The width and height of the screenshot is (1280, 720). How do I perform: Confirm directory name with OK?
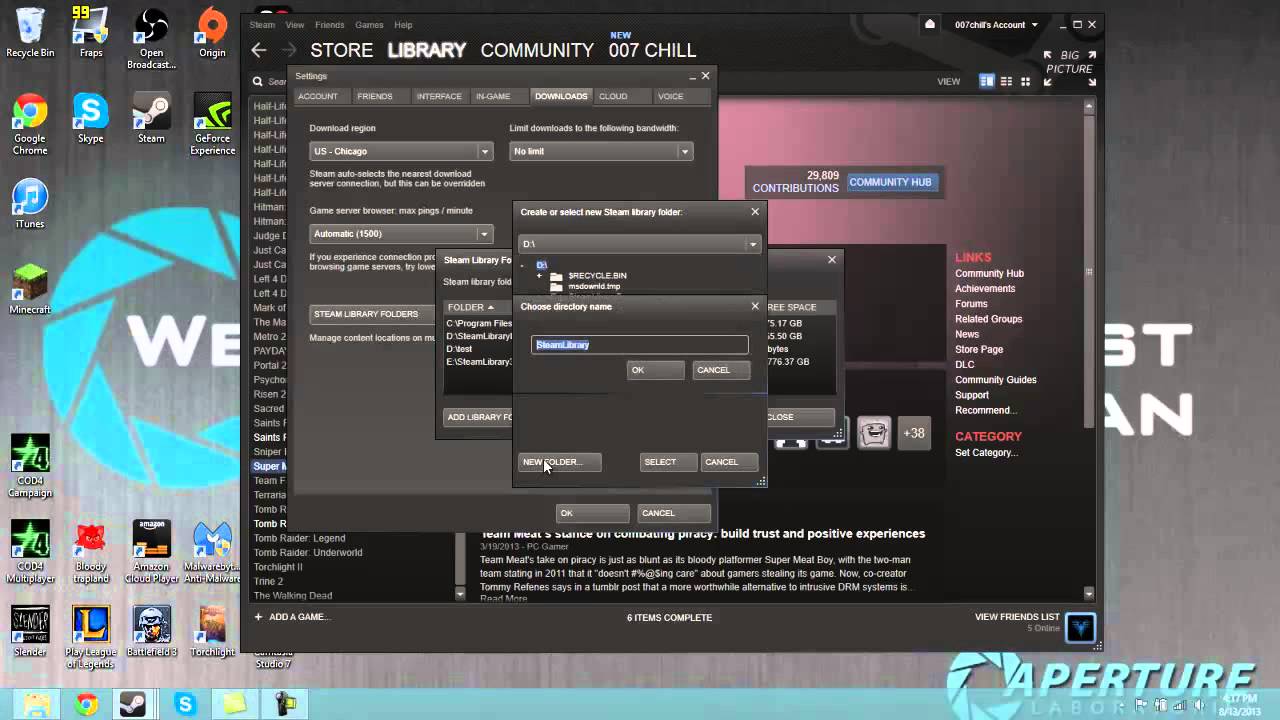[x=655, y=370]
